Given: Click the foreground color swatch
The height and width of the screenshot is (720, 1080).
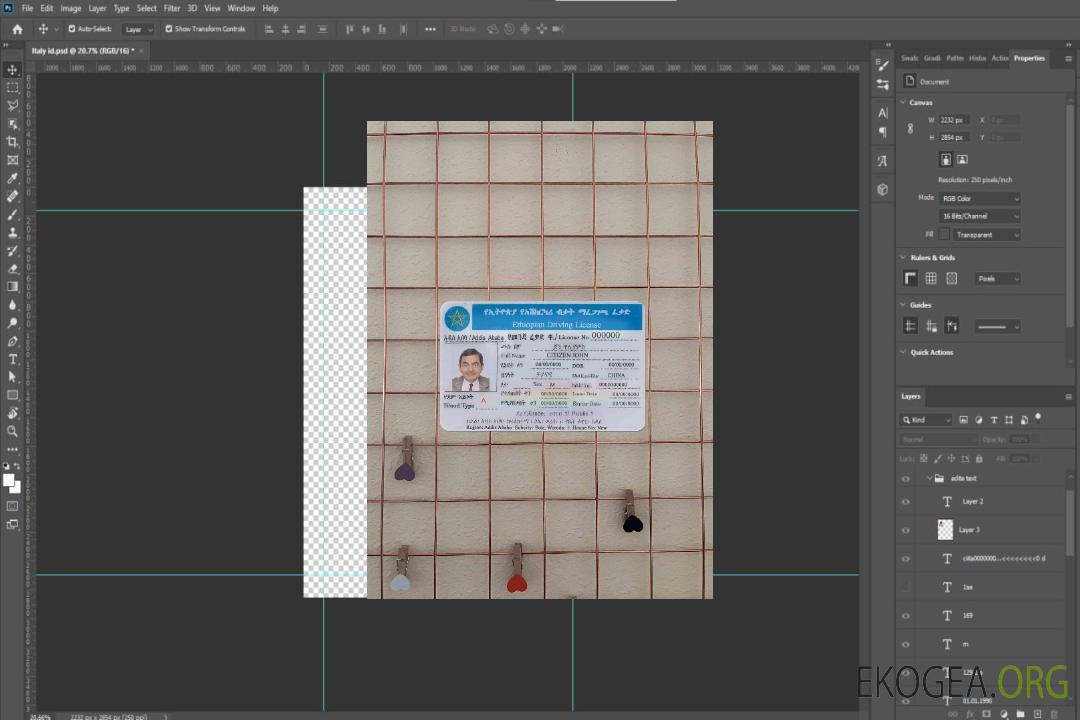Looking at the screenshot, I should click(x=9, y=480).
